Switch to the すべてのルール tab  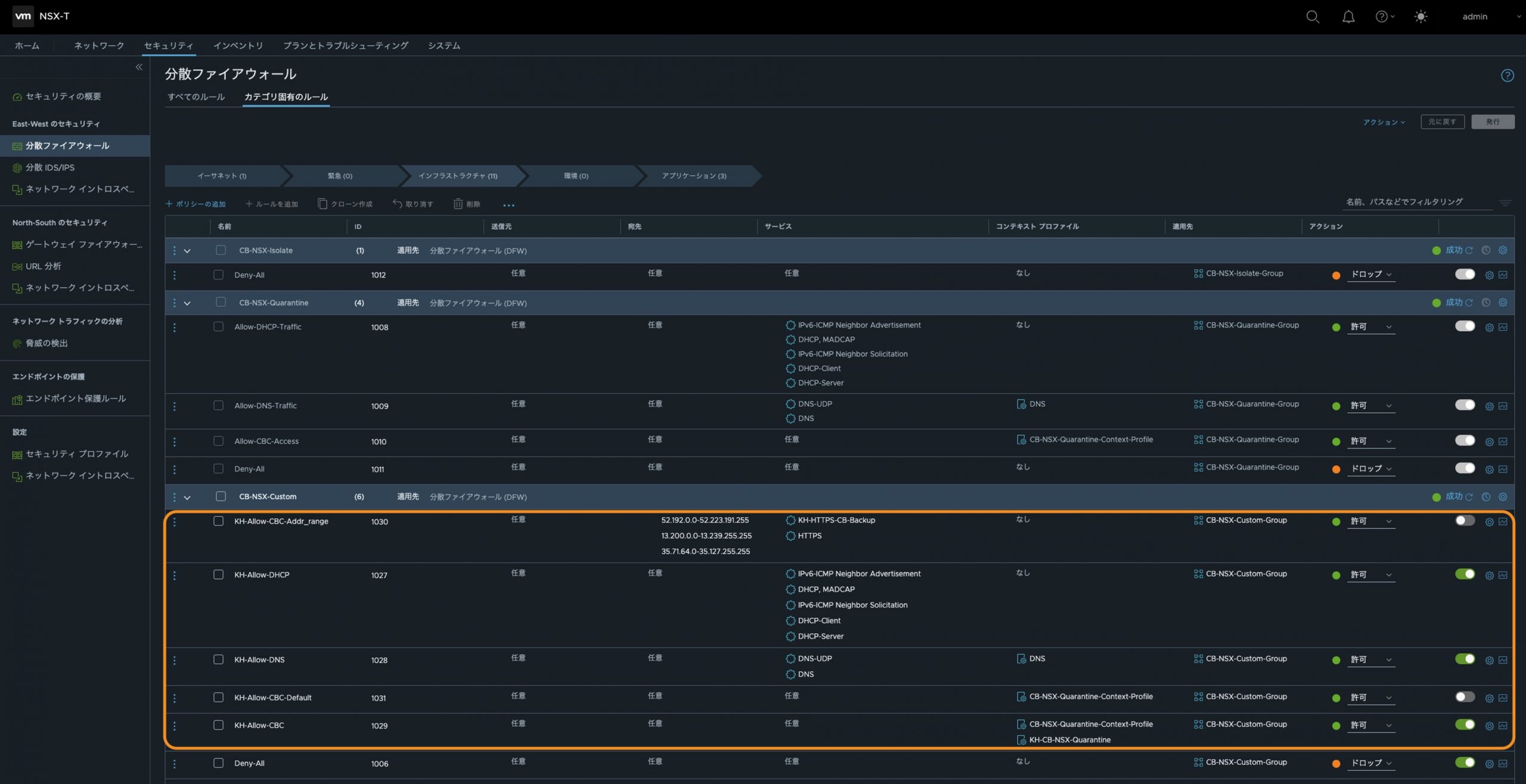coord(196,97)
